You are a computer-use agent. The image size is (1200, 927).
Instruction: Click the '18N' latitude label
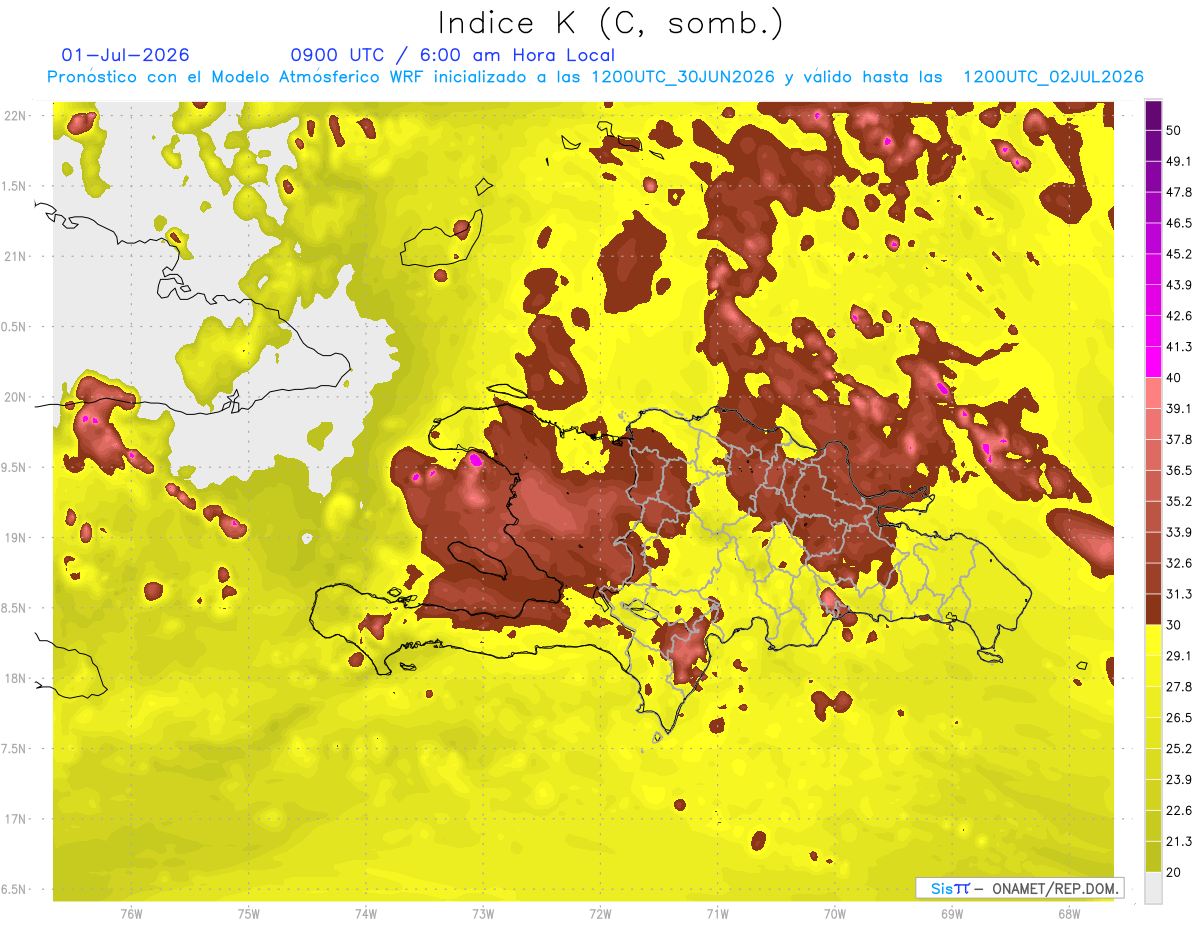[x=17, y=679]
